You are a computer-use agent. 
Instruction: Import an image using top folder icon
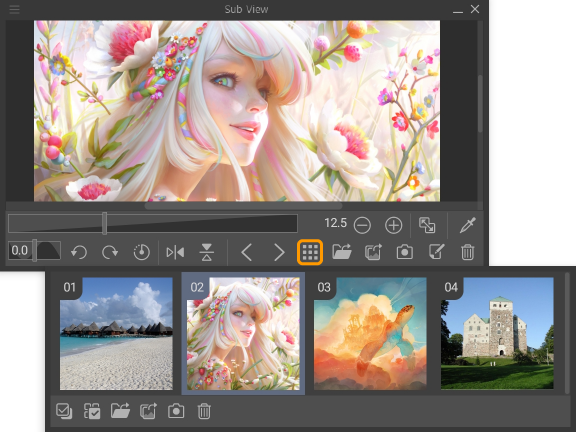coord(342,252)
